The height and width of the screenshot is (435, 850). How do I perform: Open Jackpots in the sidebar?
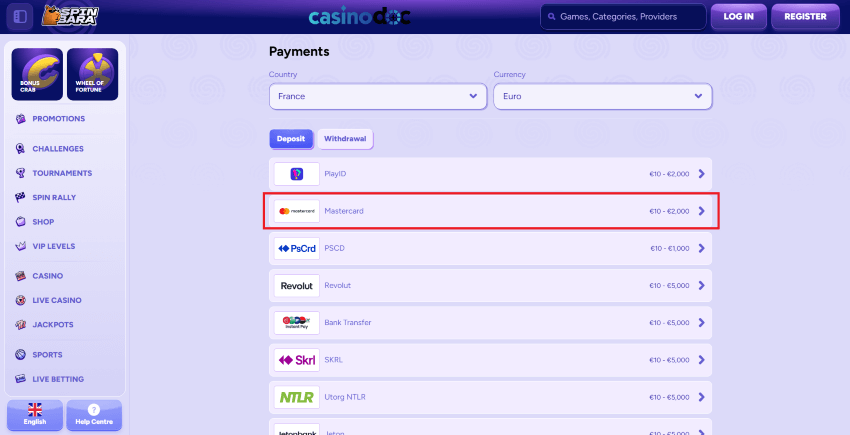pos(53,324)
